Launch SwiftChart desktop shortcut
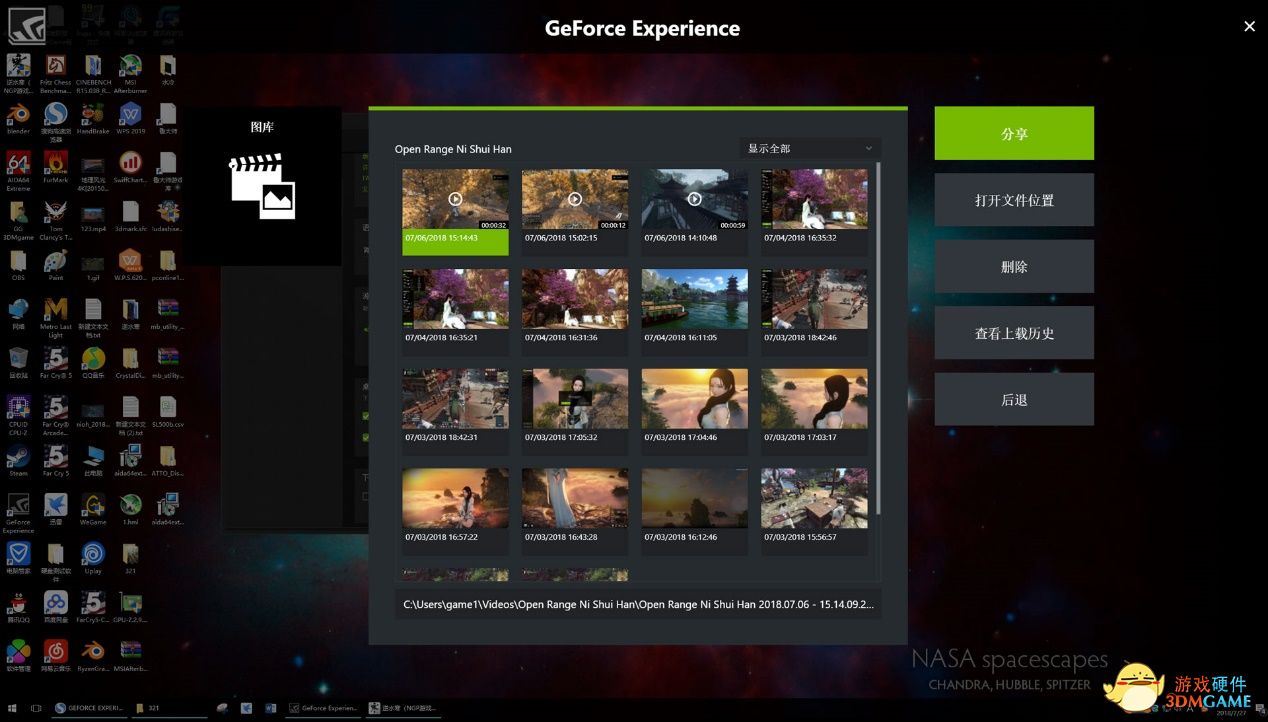1268x722 pixels. (x=130, y=167)
